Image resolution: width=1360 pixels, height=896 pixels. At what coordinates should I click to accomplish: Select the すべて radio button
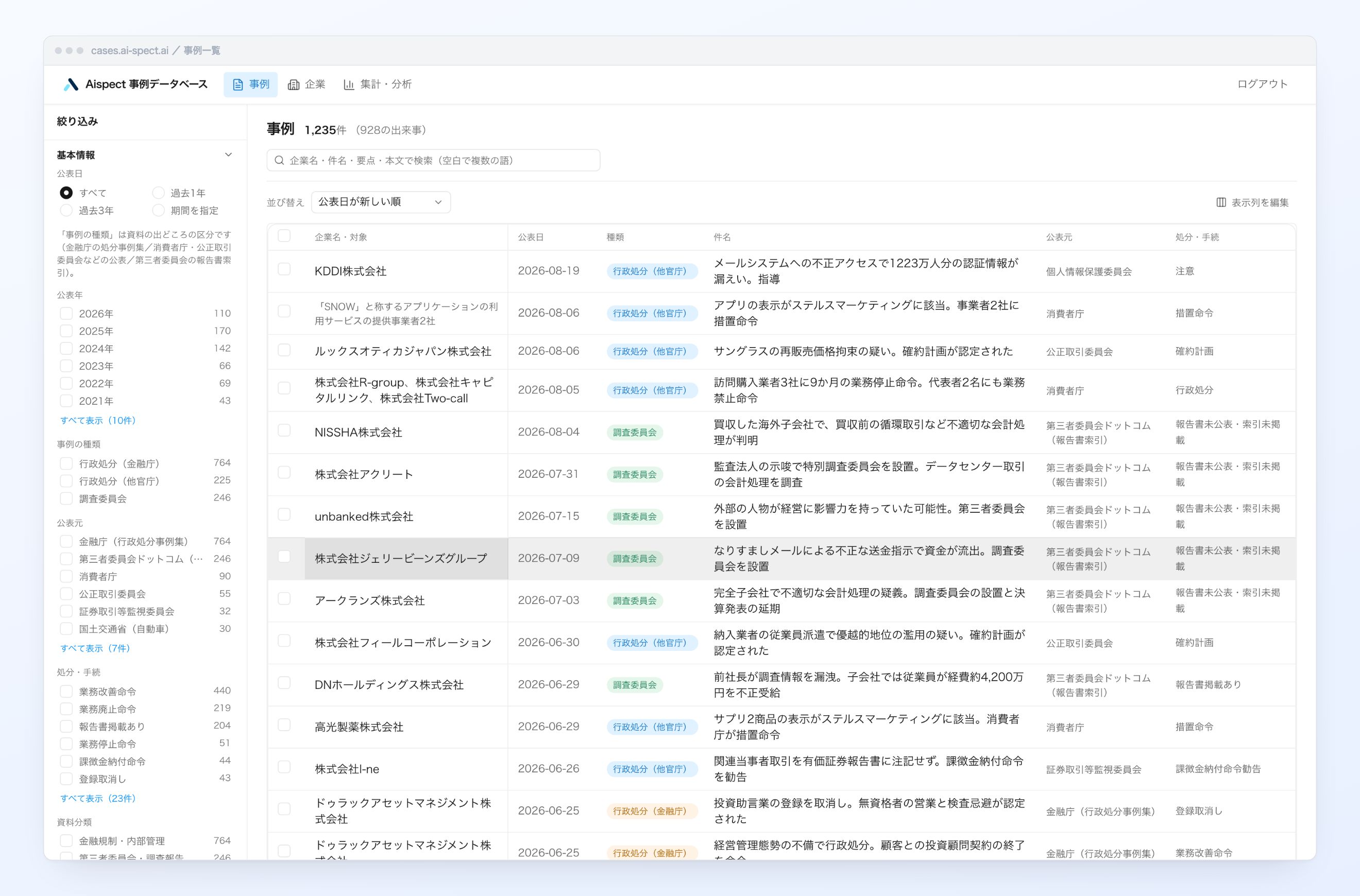click(x=66, y=193)
